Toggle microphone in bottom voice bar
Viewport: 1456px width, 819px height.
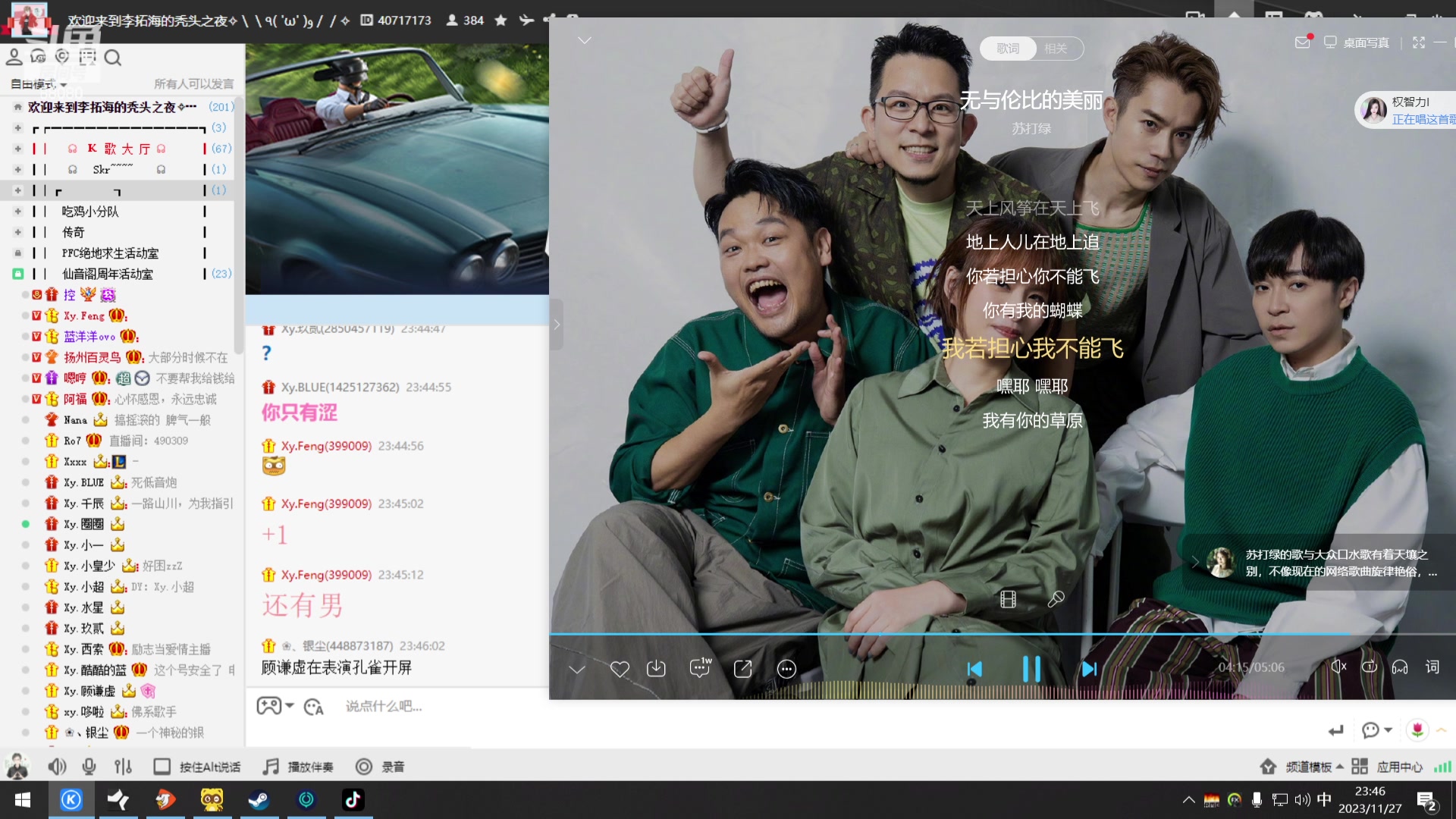pyautogui.click(x=89, y=767)
